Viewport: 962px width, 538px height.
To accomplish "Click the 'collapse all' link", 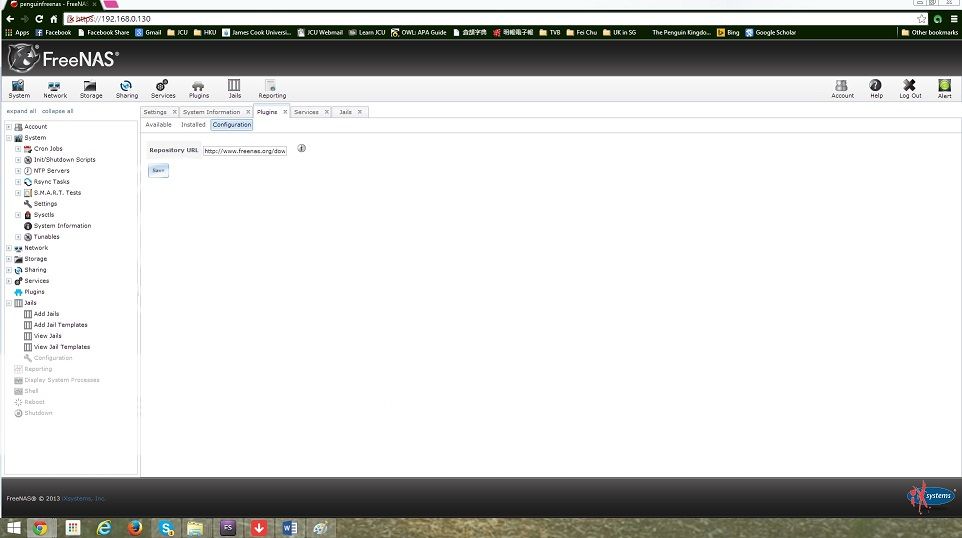I will pyautogui.click(x=57, y=111).
